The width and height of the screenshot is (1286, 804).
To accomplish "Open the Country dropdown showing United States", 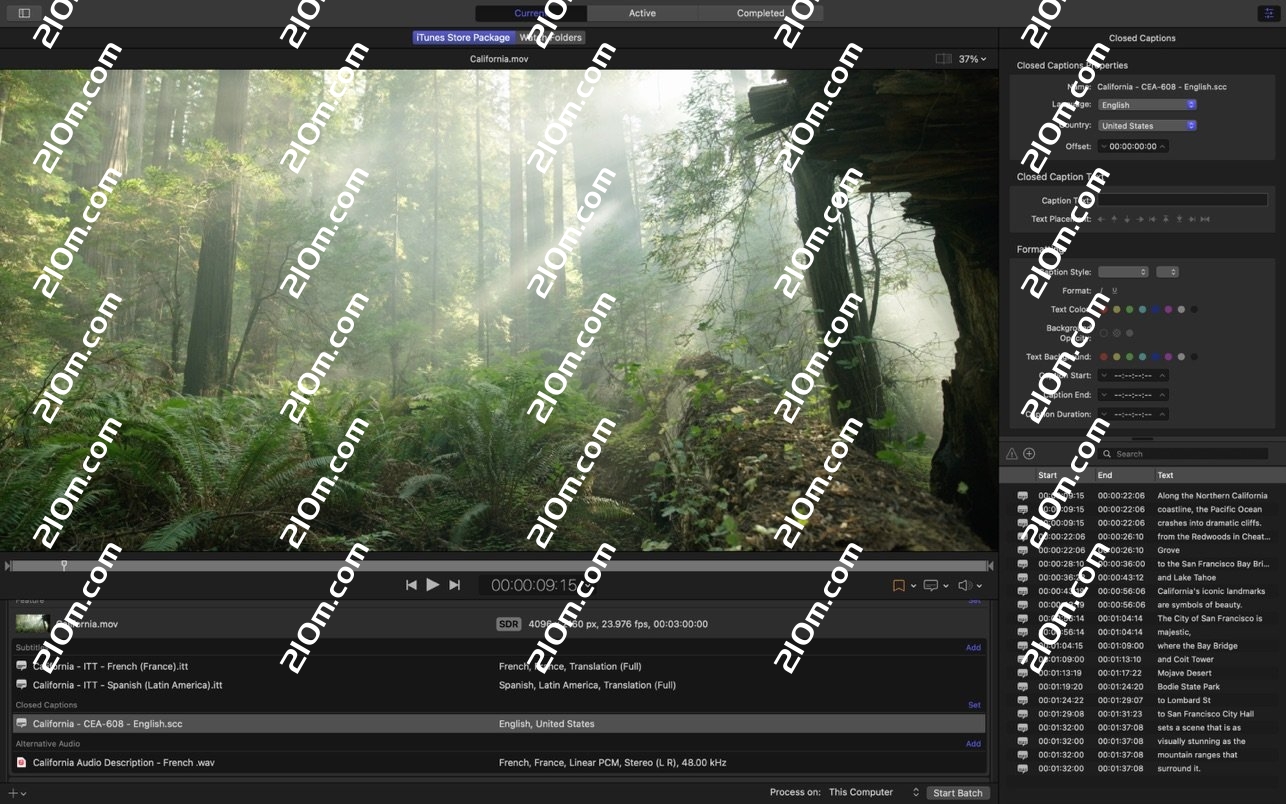I will pyautogui.click(x=1146, y=126).
